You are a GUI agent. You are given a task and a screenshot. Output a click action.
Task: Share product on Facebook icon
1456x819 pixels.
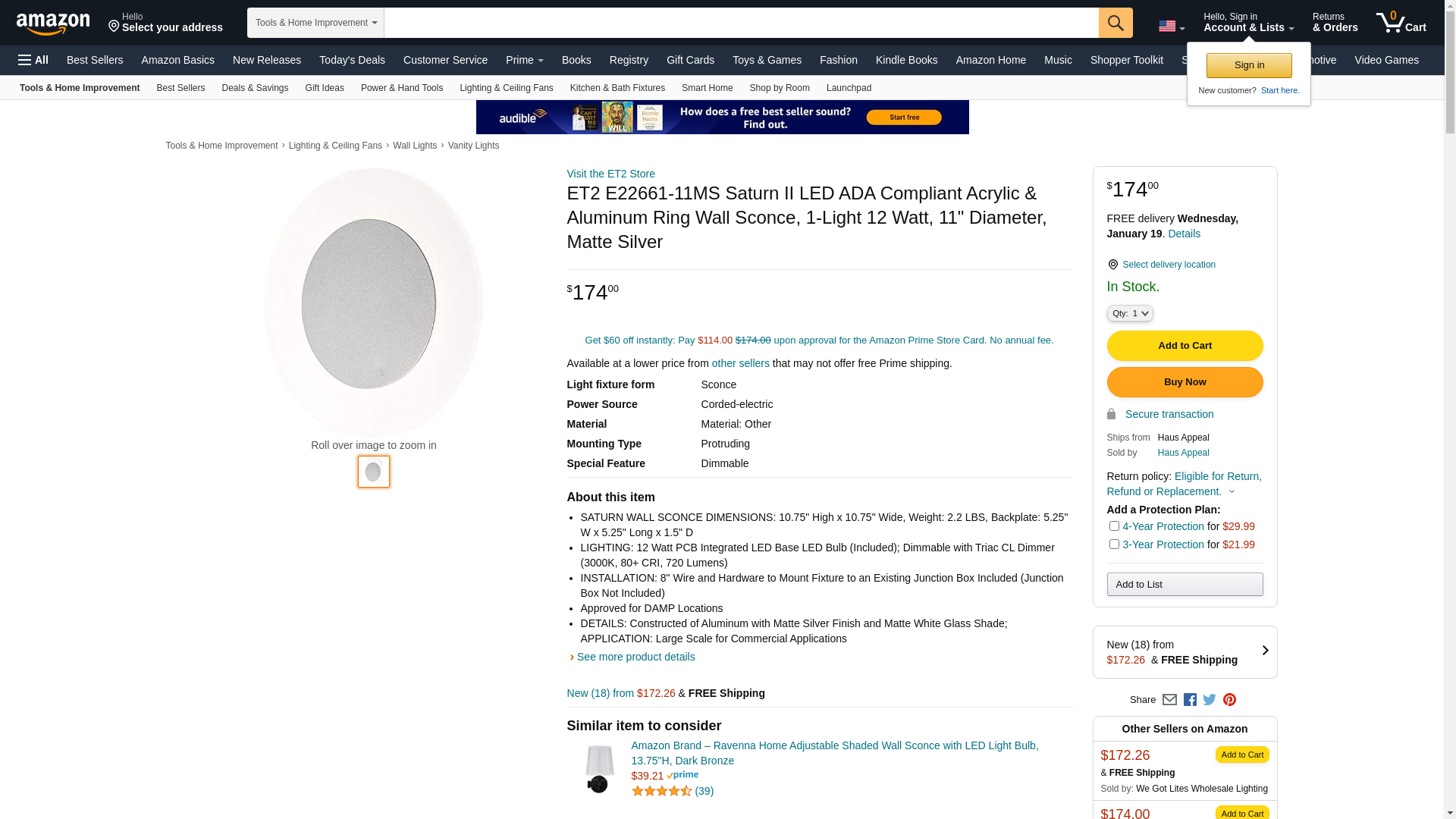pyautogui.click(x=1190, y=700)
